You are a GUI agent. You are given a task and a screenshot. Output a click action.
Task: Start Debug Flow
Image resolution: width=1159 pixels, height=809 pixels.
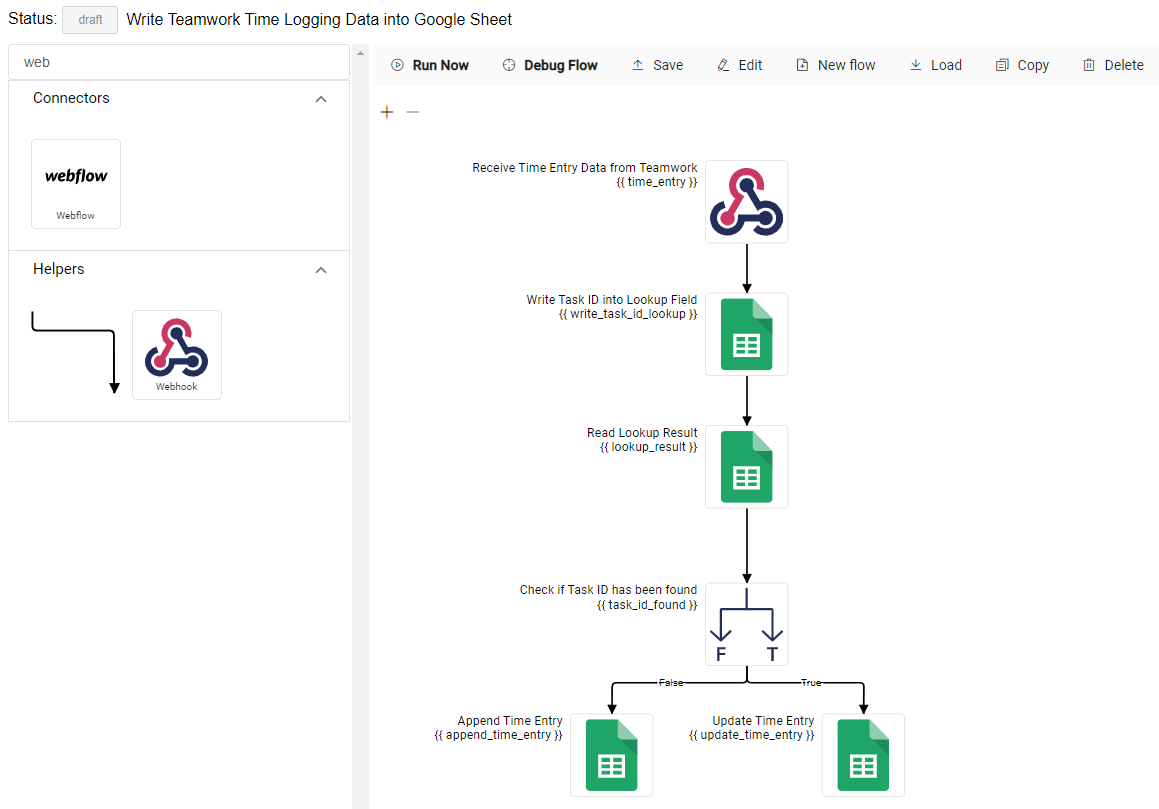point(550,65)
